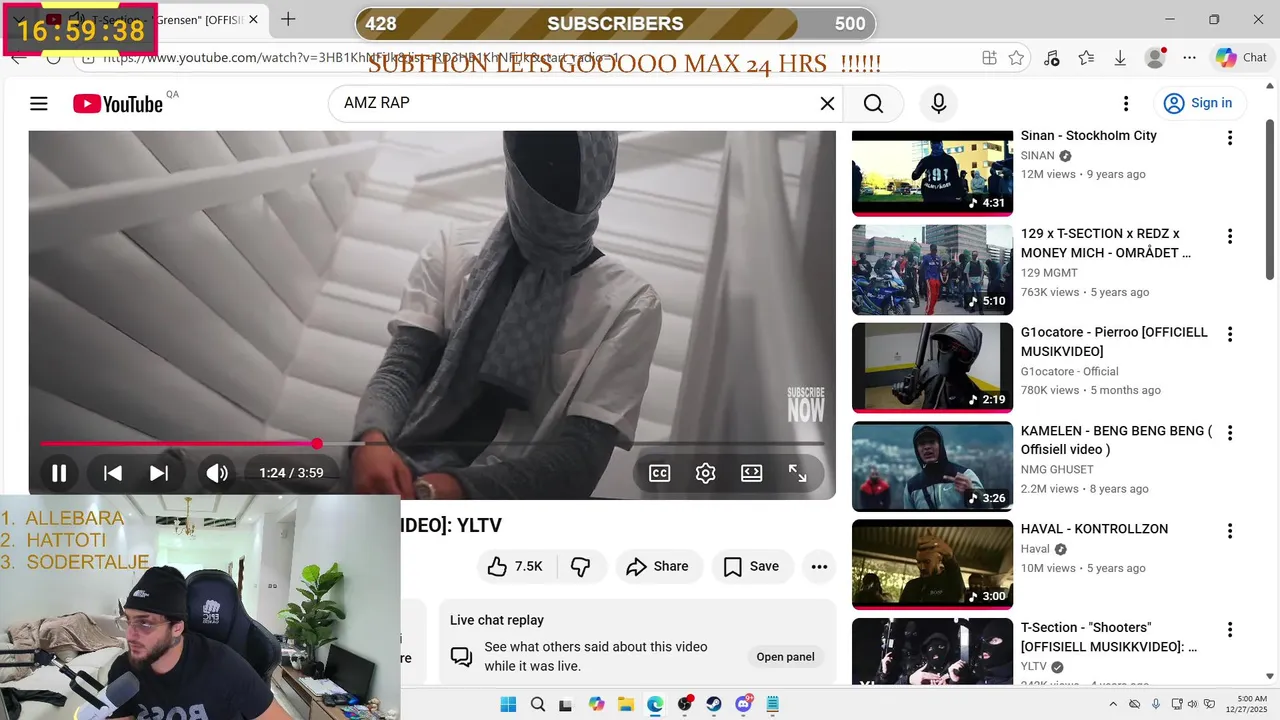Open the YouTube hamburger guide menu
Image resolution: width=1280 pixels, height=720 pixels.
coord(39,103)
